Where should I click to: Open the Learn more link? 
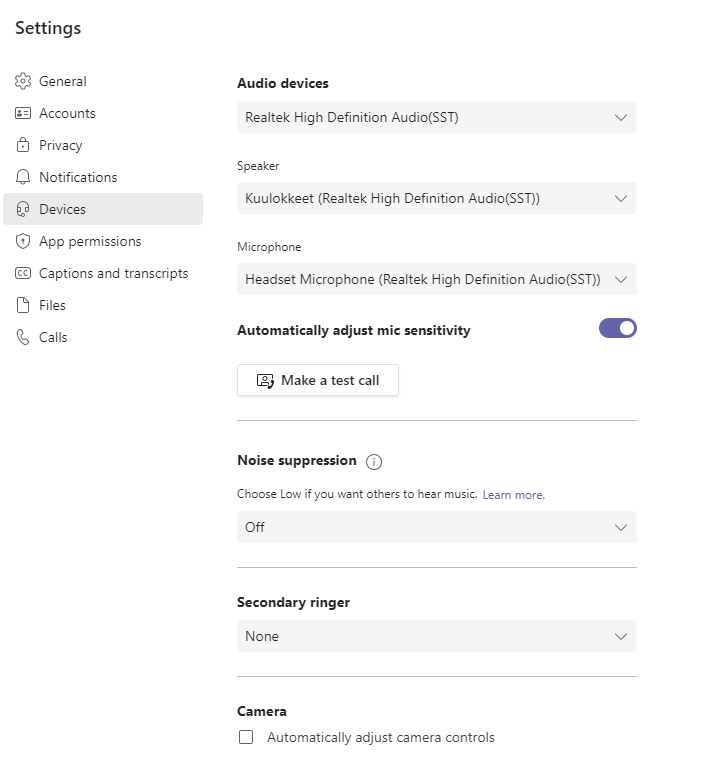point(513,495)
